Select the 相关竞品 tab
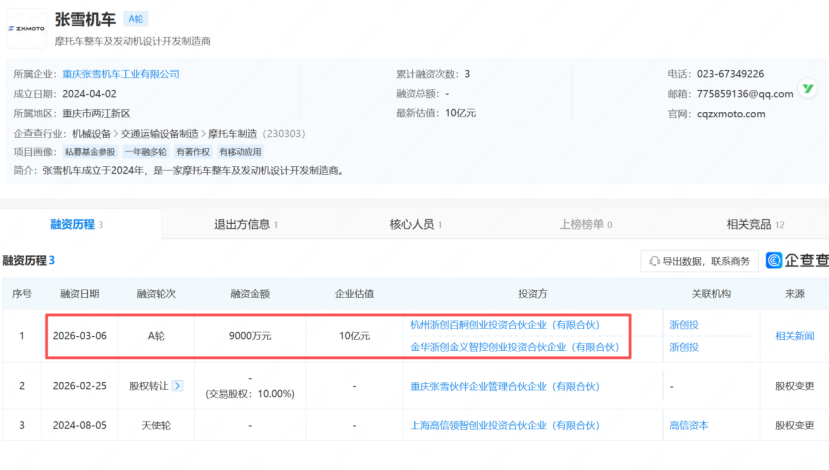Image resolution: width=829 pixels, height=470 pixels. (750, 225)
